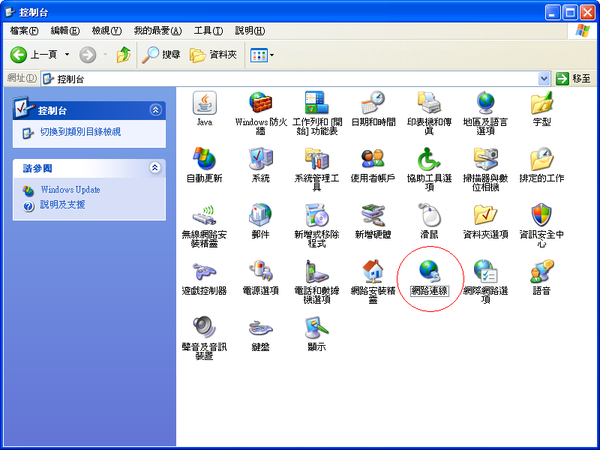Screen dimensions: 600x450
Task: Collapse the 請參閱 side panel
Action: tap(155, 168)
